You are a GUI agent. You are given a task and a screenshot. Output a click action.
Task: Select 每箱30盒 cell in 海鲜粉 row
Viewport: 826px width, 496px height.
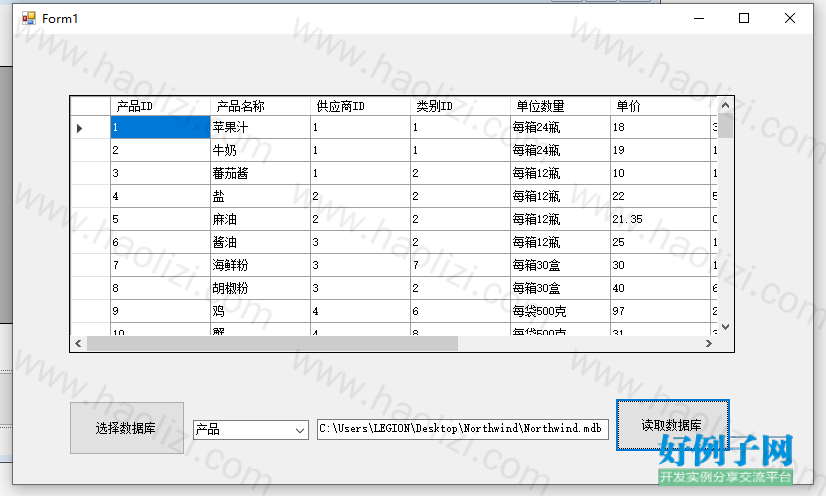[x=560, y=265]
